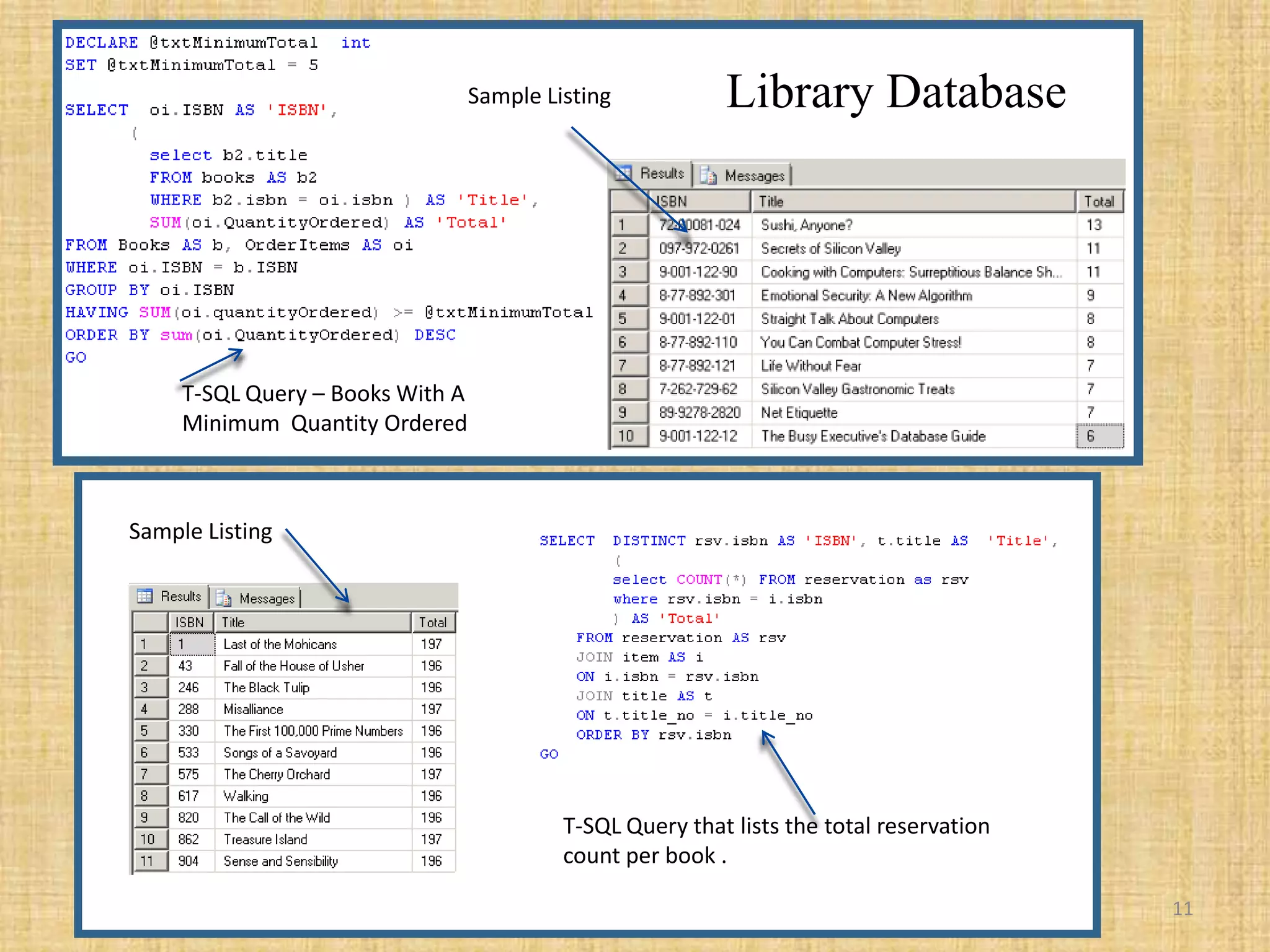Click Total cell '13' in upper grid
Screen dimensions: 1270x952
[x=1100, y=225]
